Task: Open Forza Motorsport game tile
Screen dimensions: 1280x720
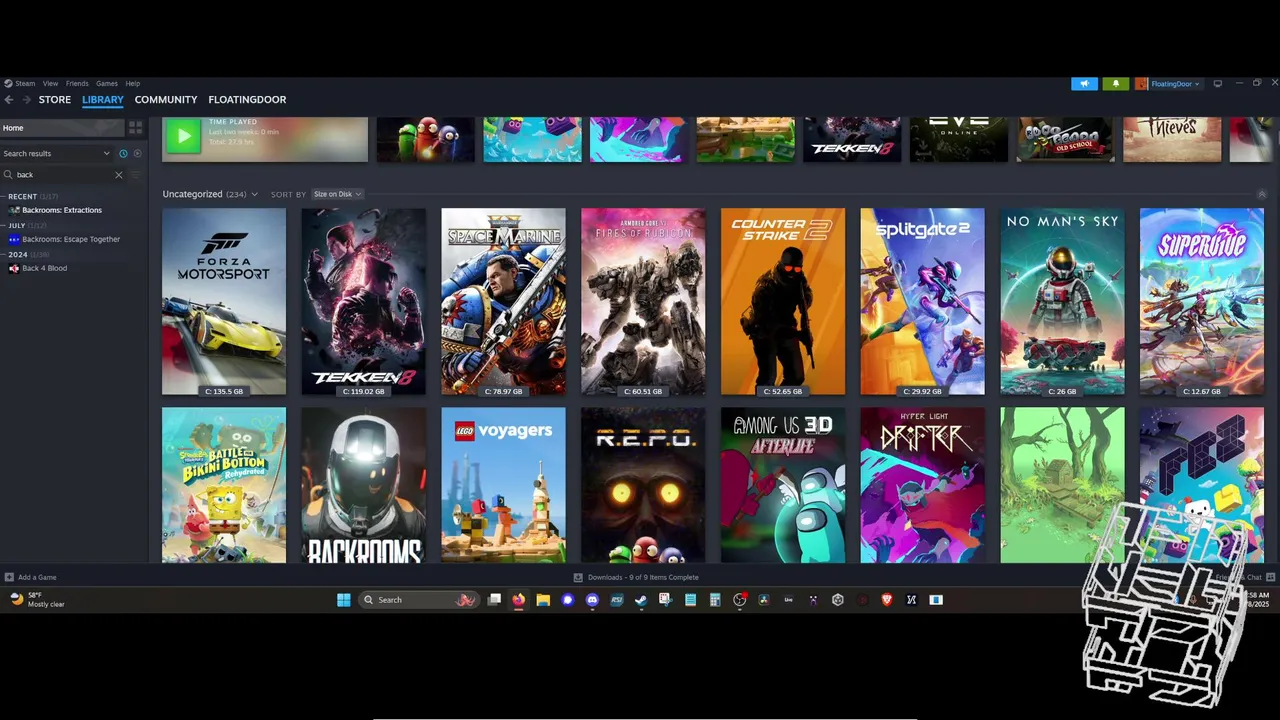Action: [224, 301]
